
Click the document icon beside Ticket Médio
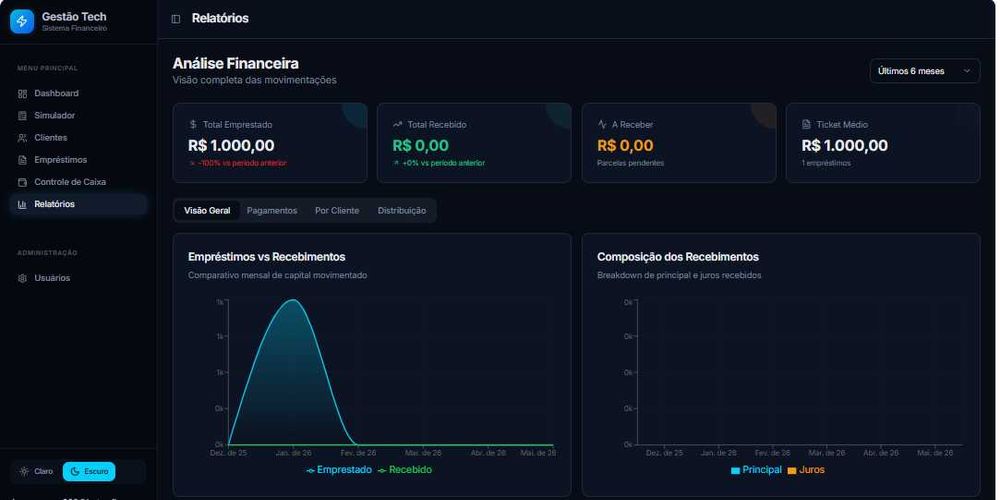(806, 124)
